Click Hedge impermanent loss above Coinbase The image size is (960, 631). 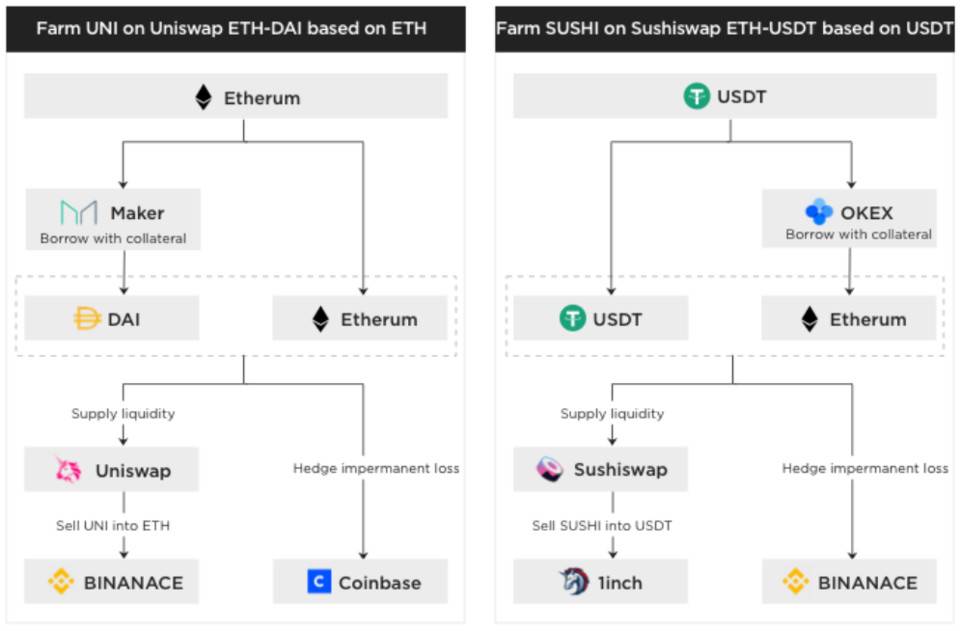click(376, 468)
